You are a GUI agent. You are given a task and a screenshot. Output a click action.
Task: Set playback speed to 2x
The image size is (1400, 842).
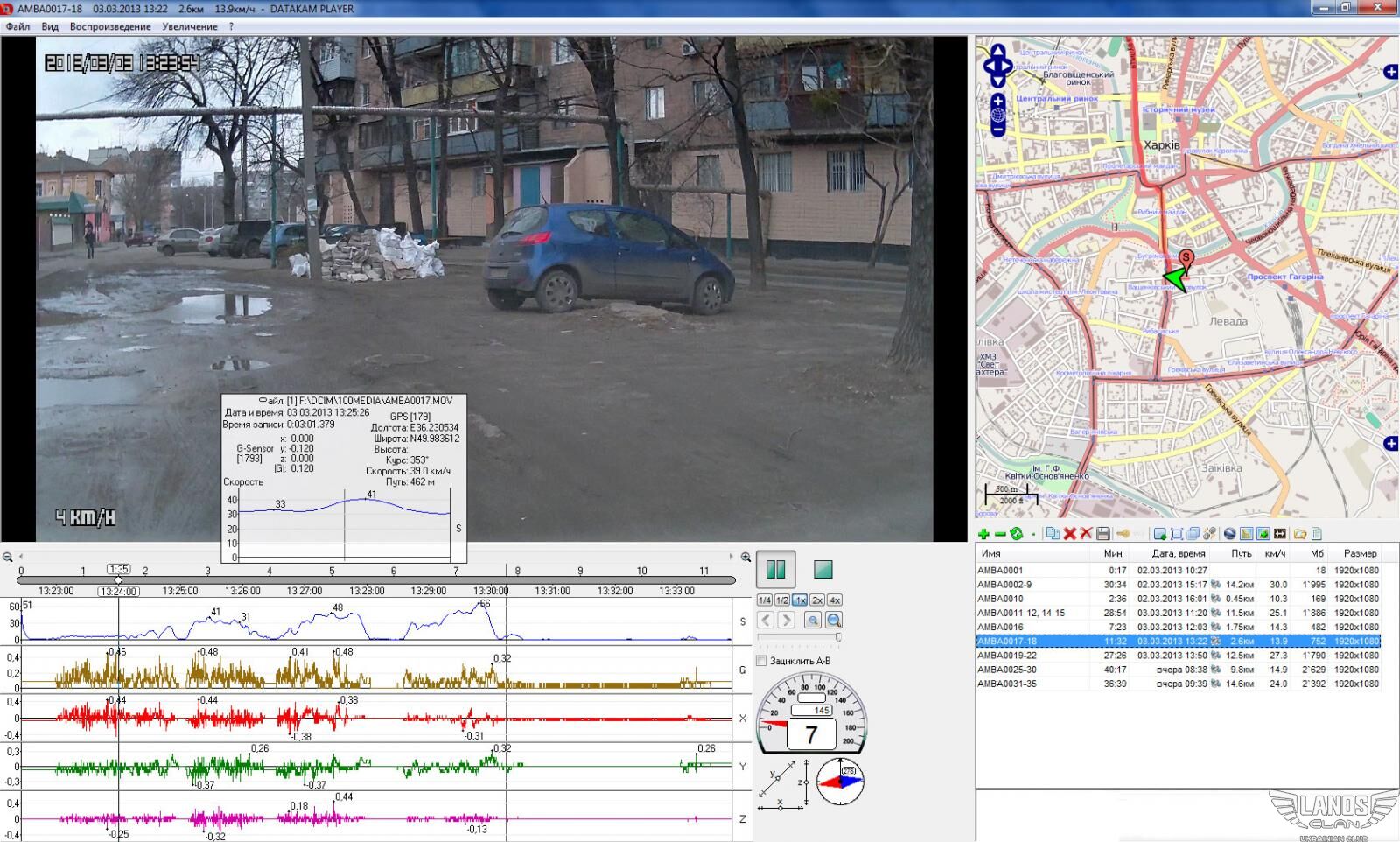click(816, 600)
